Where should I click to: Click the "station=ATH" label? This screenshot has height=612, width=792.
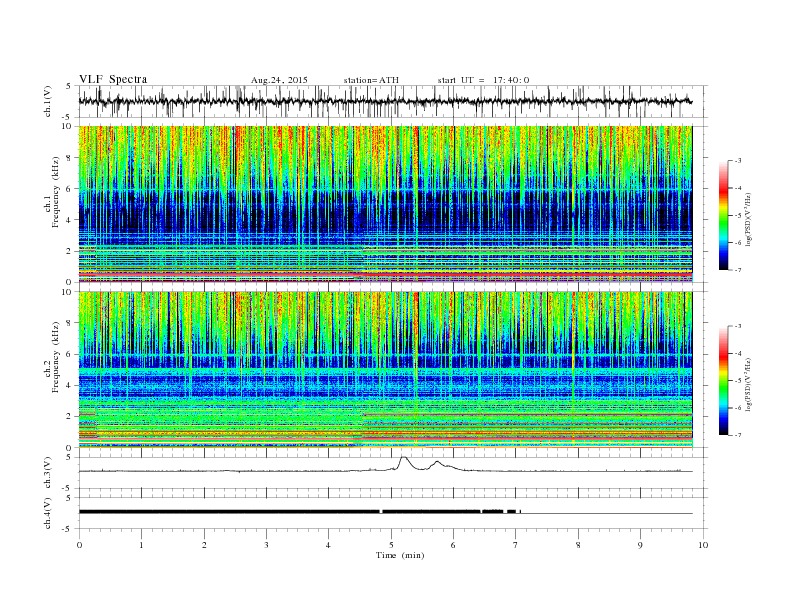pos(371,80)
